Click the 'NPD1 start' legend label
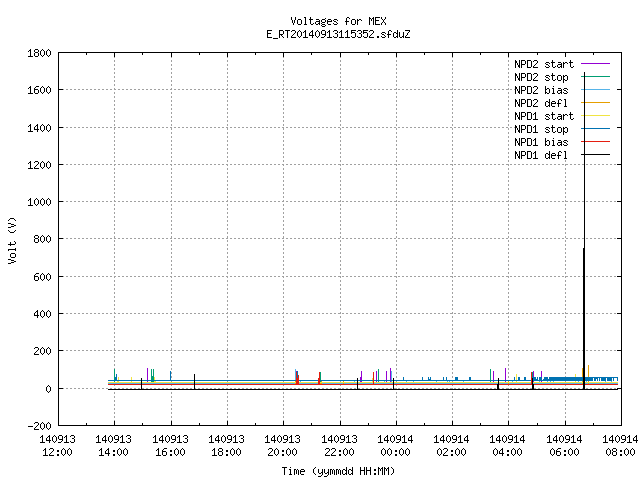Image resolution: width=640 pixels, height=480 pixels. (x=544, y=116)
